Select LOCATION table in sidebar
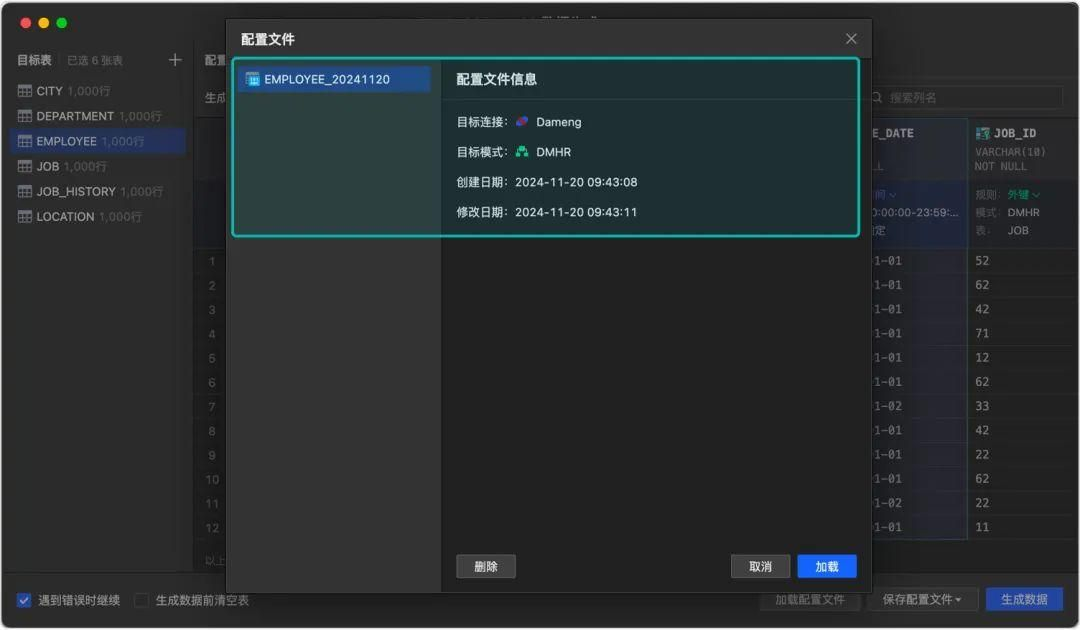 tap(98, 216)
